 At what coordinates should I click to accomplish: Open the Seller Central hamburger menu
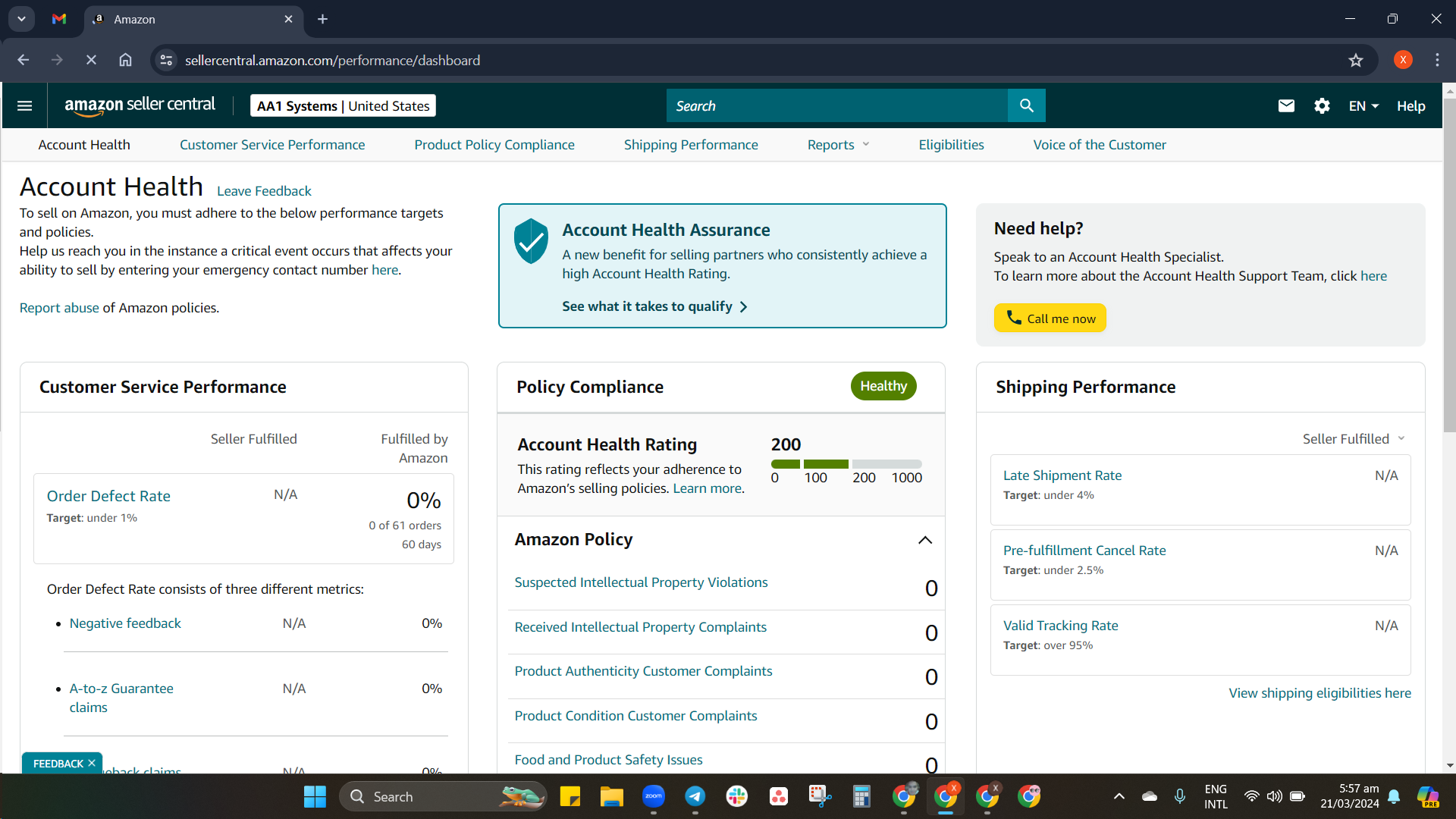pos(24,105)
